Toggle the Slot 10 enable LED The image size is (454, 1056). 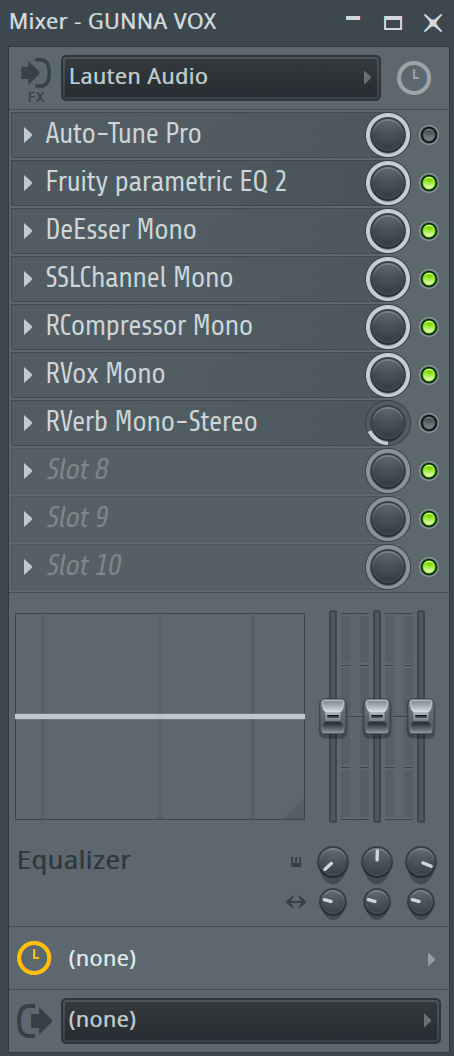(x=428, y=567)
